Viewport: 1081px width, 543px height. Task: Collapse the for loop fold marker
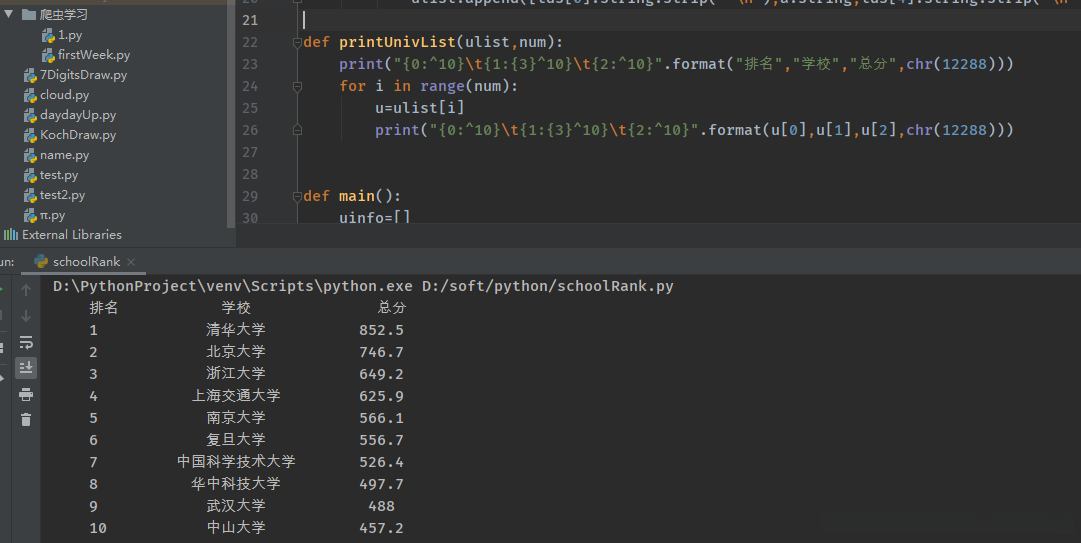click(297, 86)
